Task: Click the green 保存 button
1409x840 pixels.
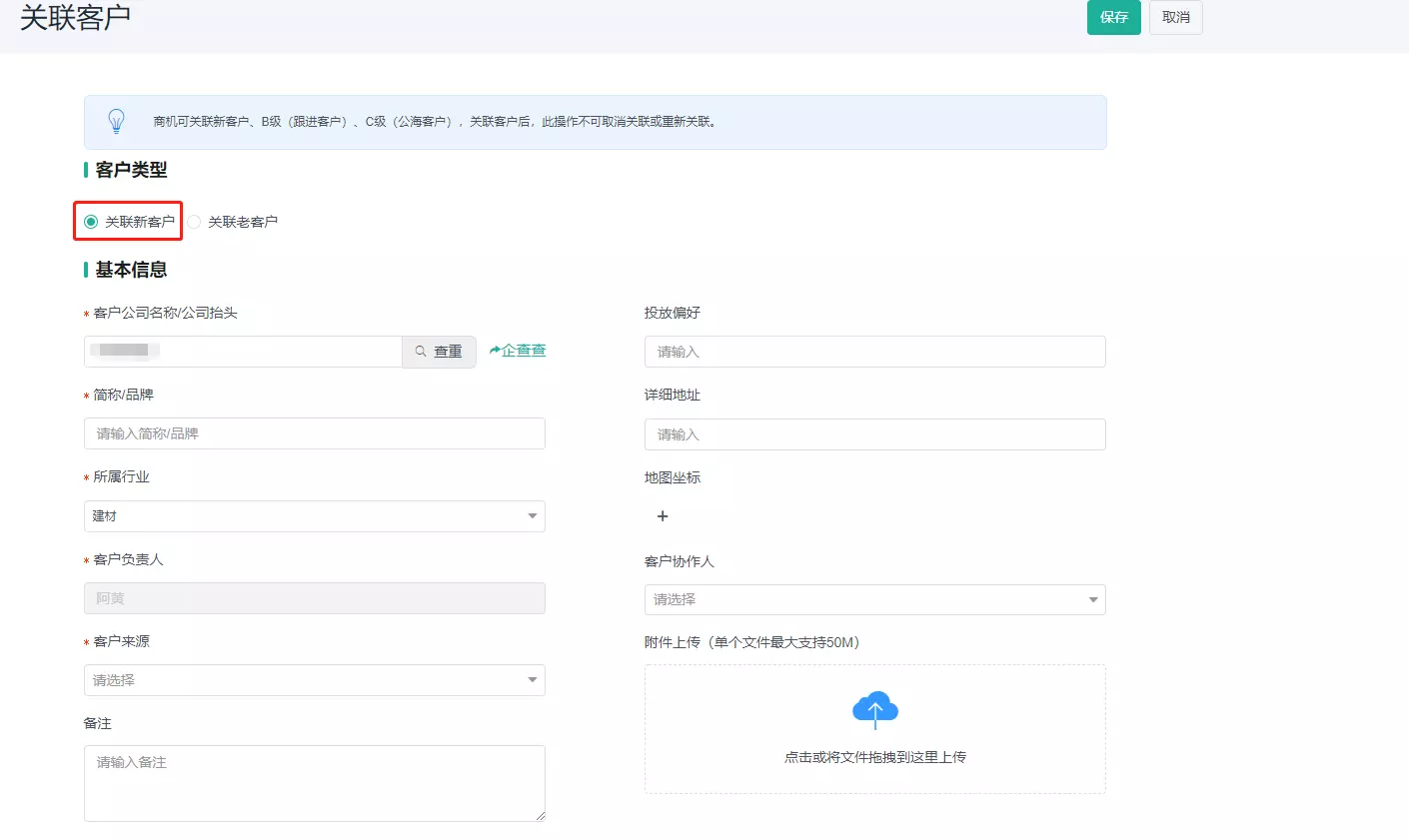Action: (x=1113, y=17)
